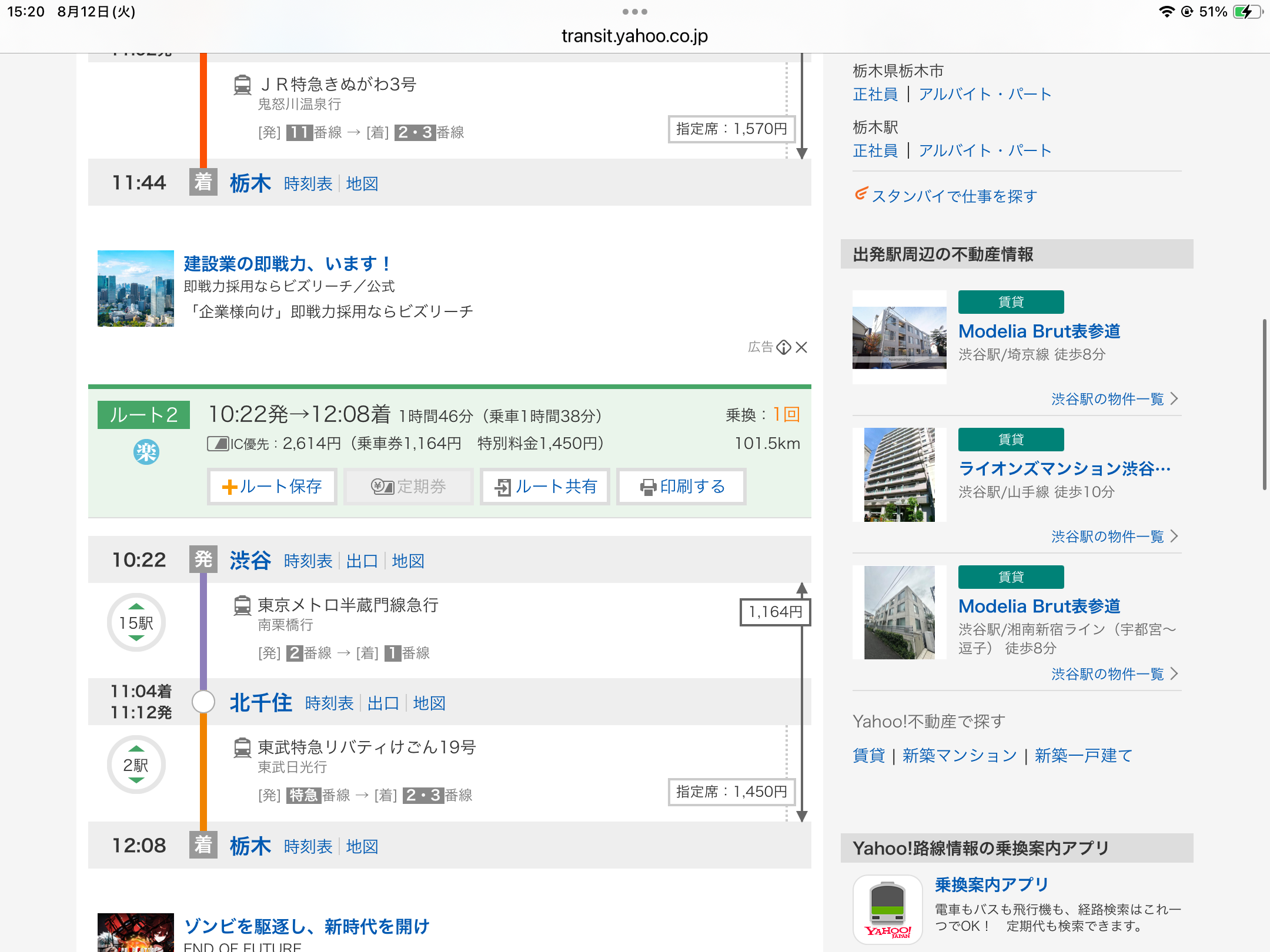Click the ルート保存 button
Viewport: 1270px width, 952px height.
[x=272, y=487]
